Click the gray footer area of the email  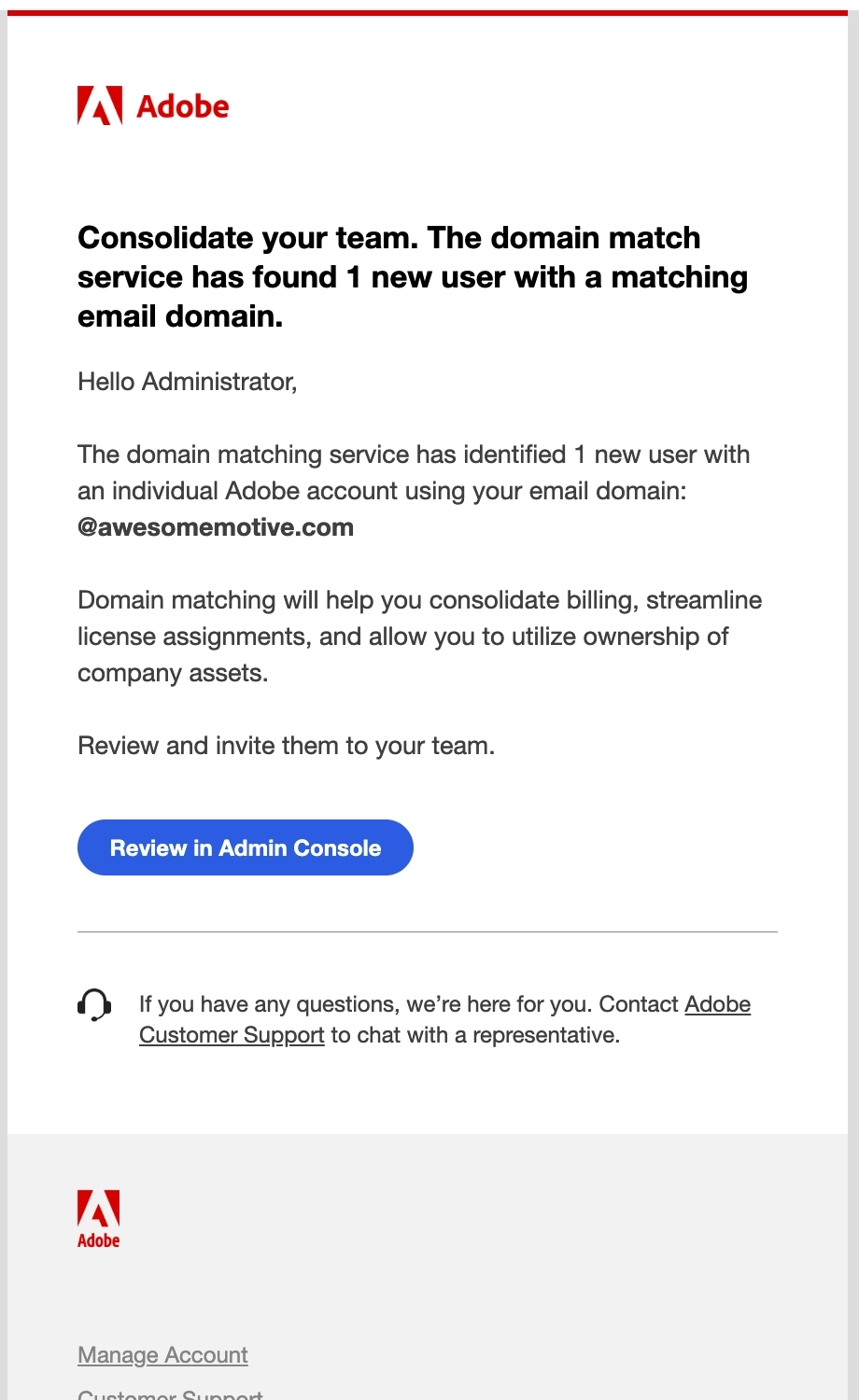[x=560, y=1288]
